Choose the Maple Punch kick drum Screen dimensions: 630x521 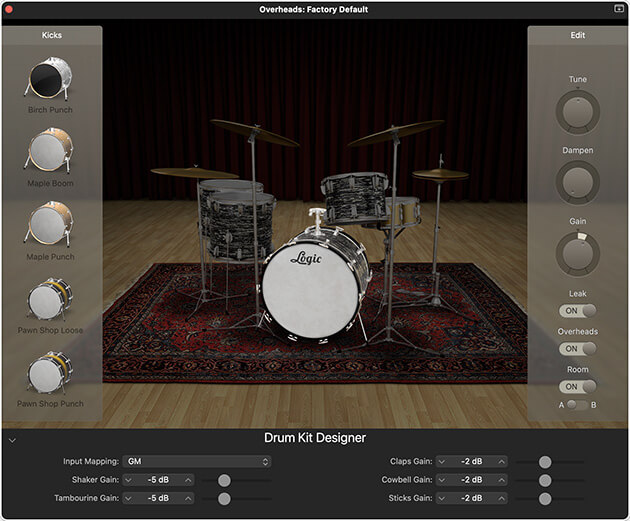(x=49, y=224)
